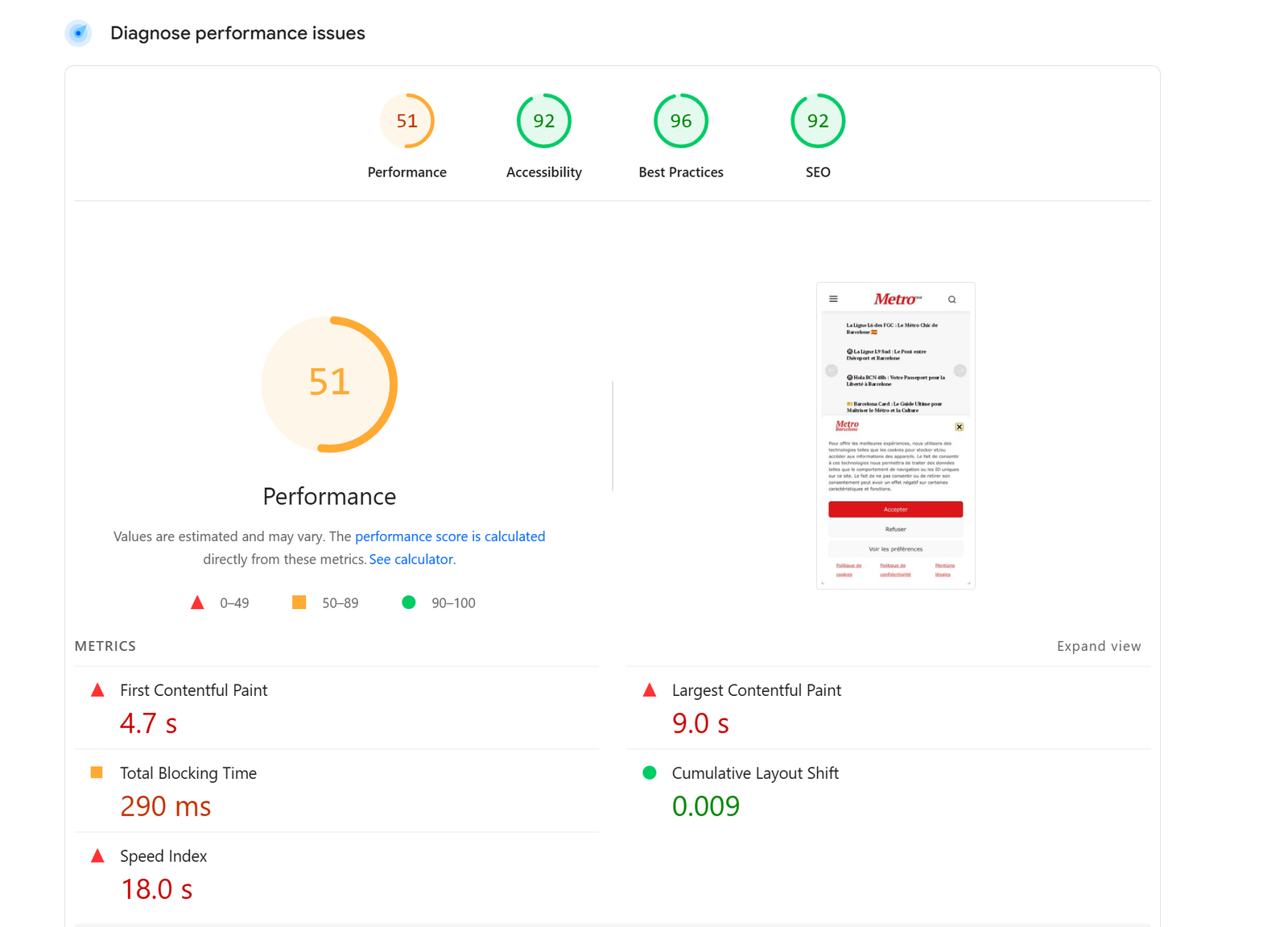Click the Metro logo in the screenshot header
The height and width of the screenshot is (927, 1288).
pos(898,299)
